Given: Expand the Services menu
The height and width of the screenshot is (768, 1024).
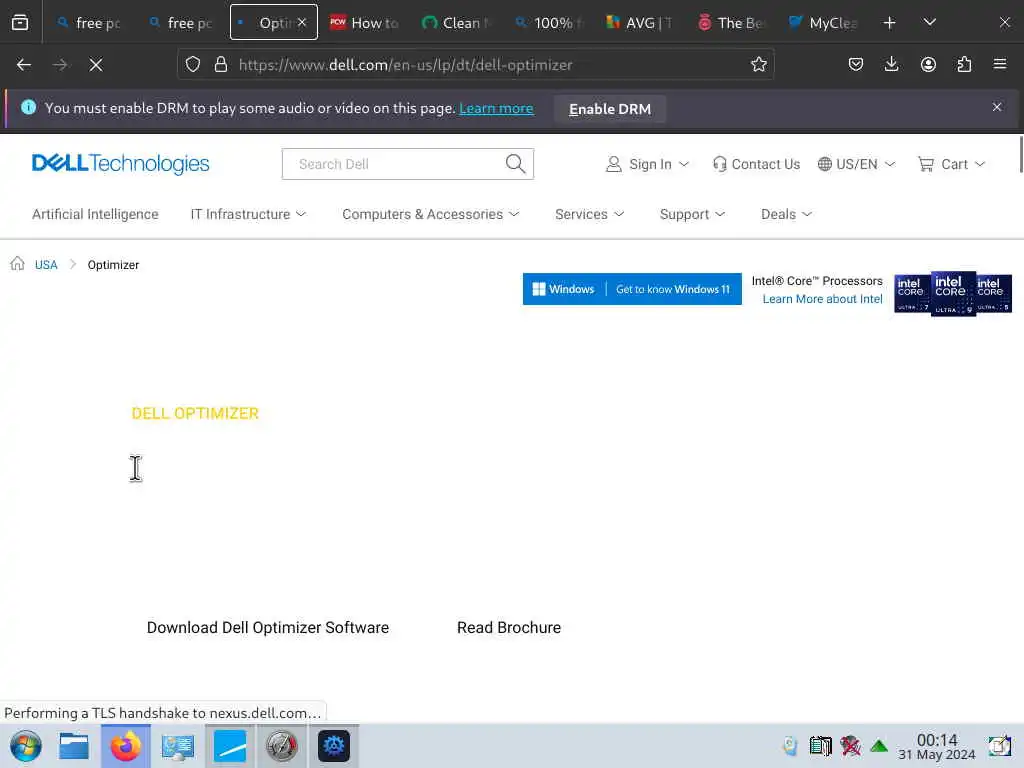Looking at the screenshot, I should coord(590,214).
